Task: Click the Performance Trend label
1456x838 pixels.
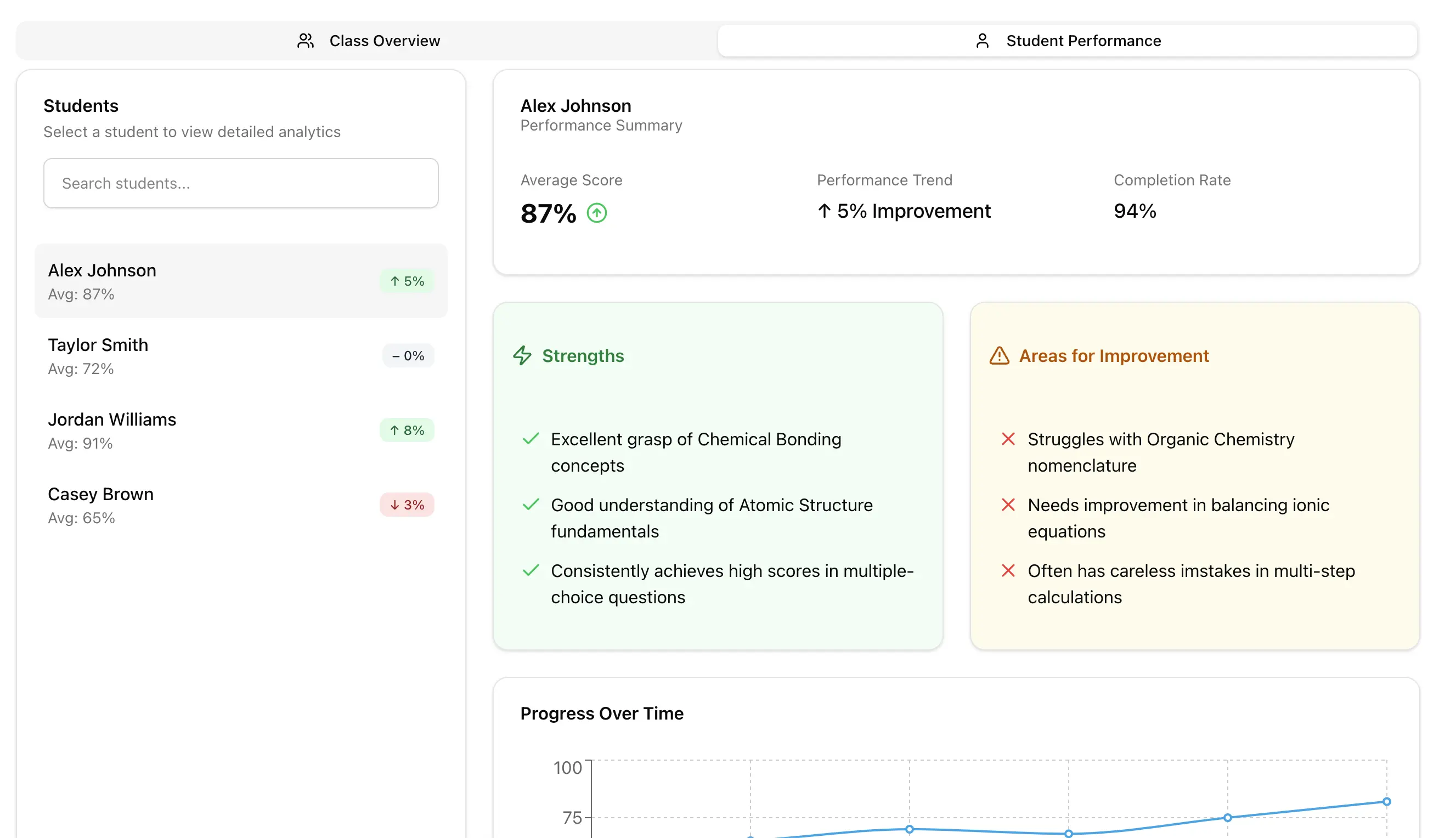Action: pyautogui.click(x=884, y=180)
